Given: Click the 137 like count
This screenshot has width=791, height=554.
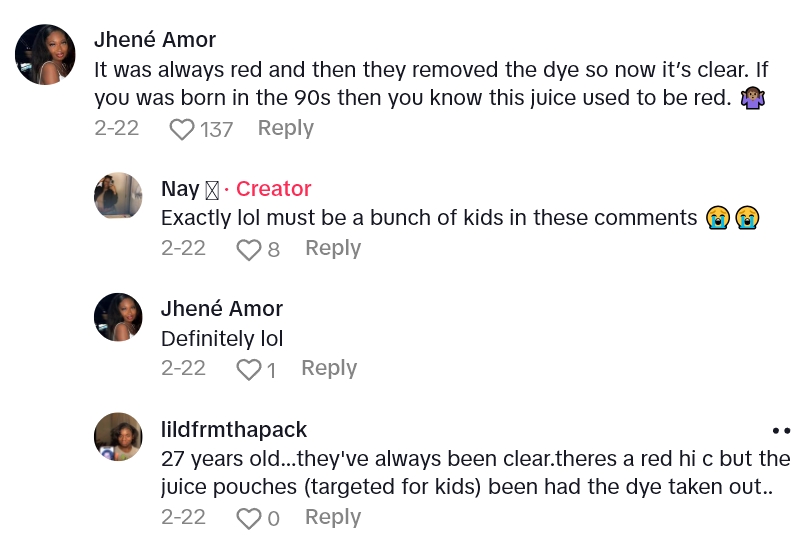Looking at the screenshot, I should (x=216, y=129).
